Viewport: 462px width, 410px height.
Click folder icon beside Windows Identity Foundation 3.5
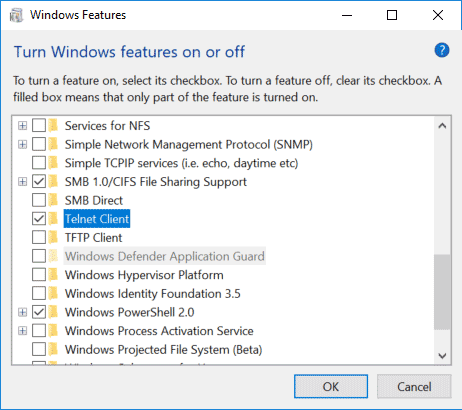(x=53, y=294)
